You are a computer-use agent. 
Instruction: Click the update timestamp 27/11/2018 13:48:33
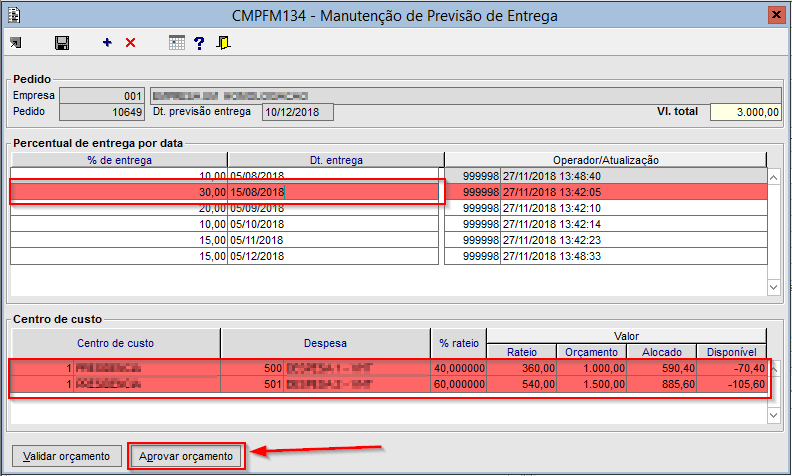tap(634, 256)
